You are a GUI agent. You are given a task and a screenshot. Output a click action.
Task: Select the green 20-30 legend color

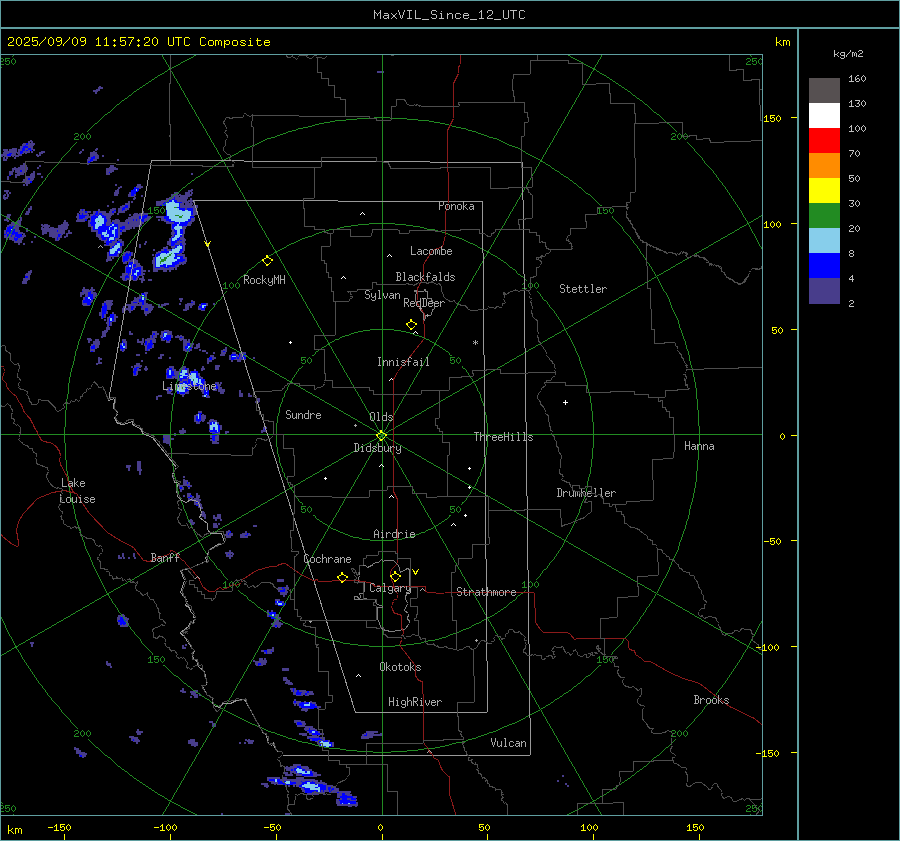pos(824,216)
